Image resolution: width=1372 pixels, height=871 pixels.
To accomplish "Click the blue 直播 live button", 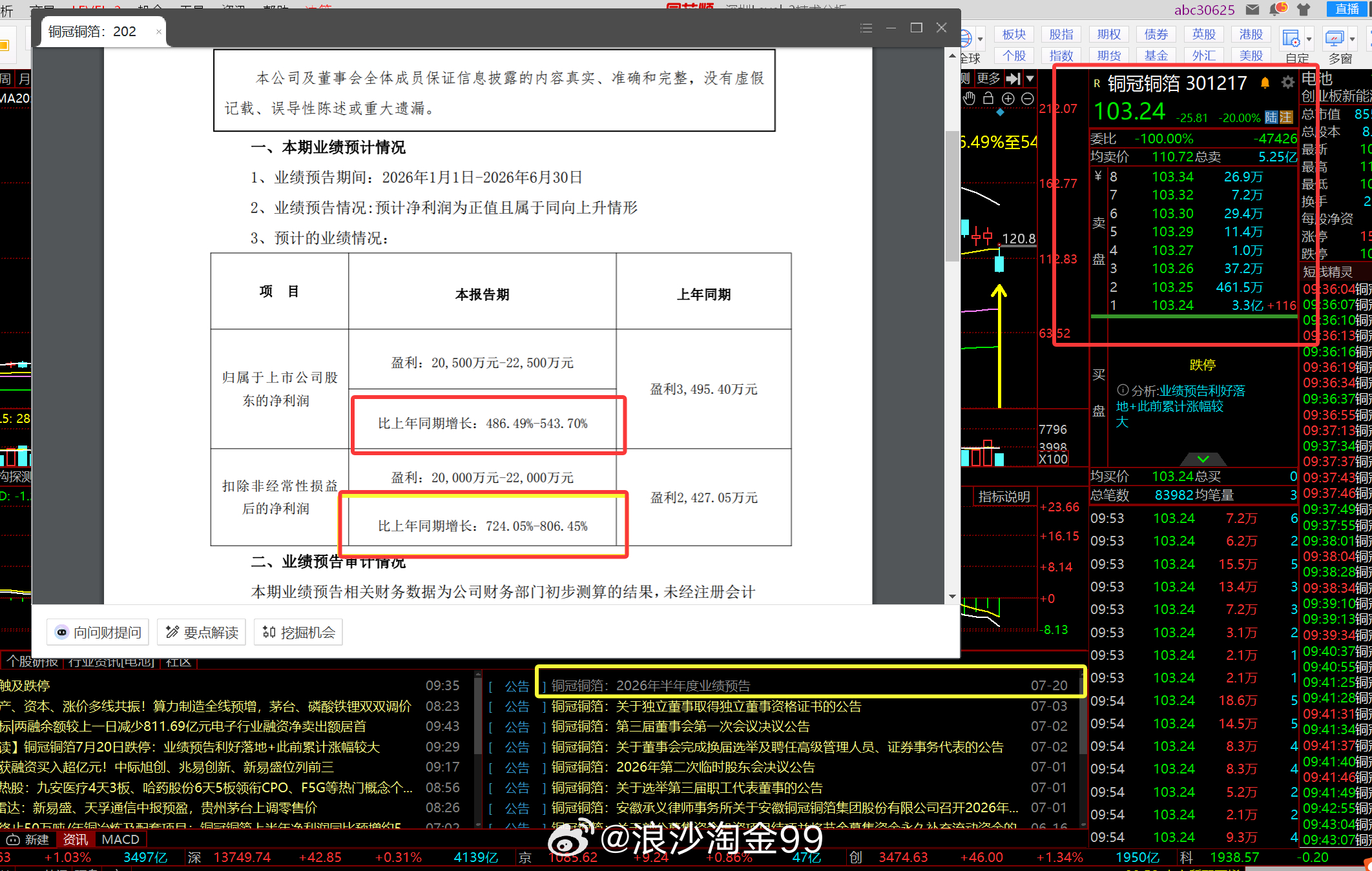I will [x=1347, y=8].
